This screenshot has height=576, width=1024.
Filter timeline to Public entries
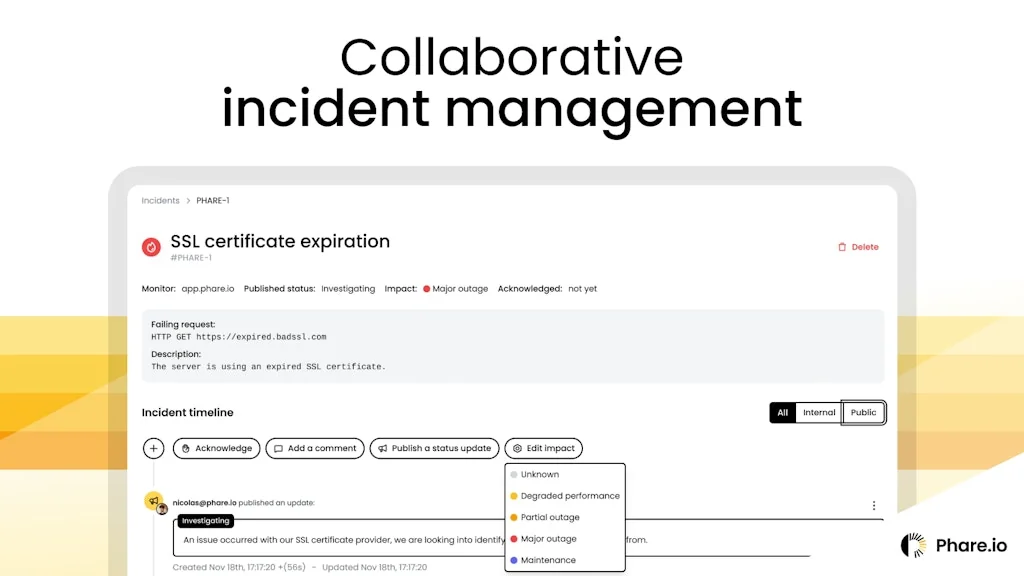[x=863, y=413]
